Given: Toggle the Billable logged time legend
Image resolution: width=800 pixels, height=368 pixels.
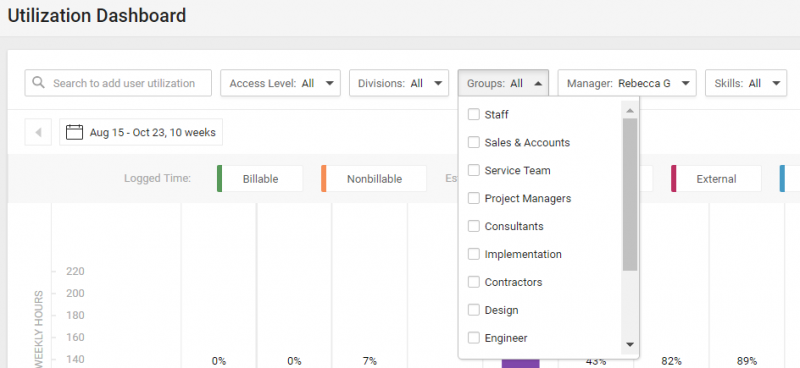Looking at the screenshot, I should [260, 179].
